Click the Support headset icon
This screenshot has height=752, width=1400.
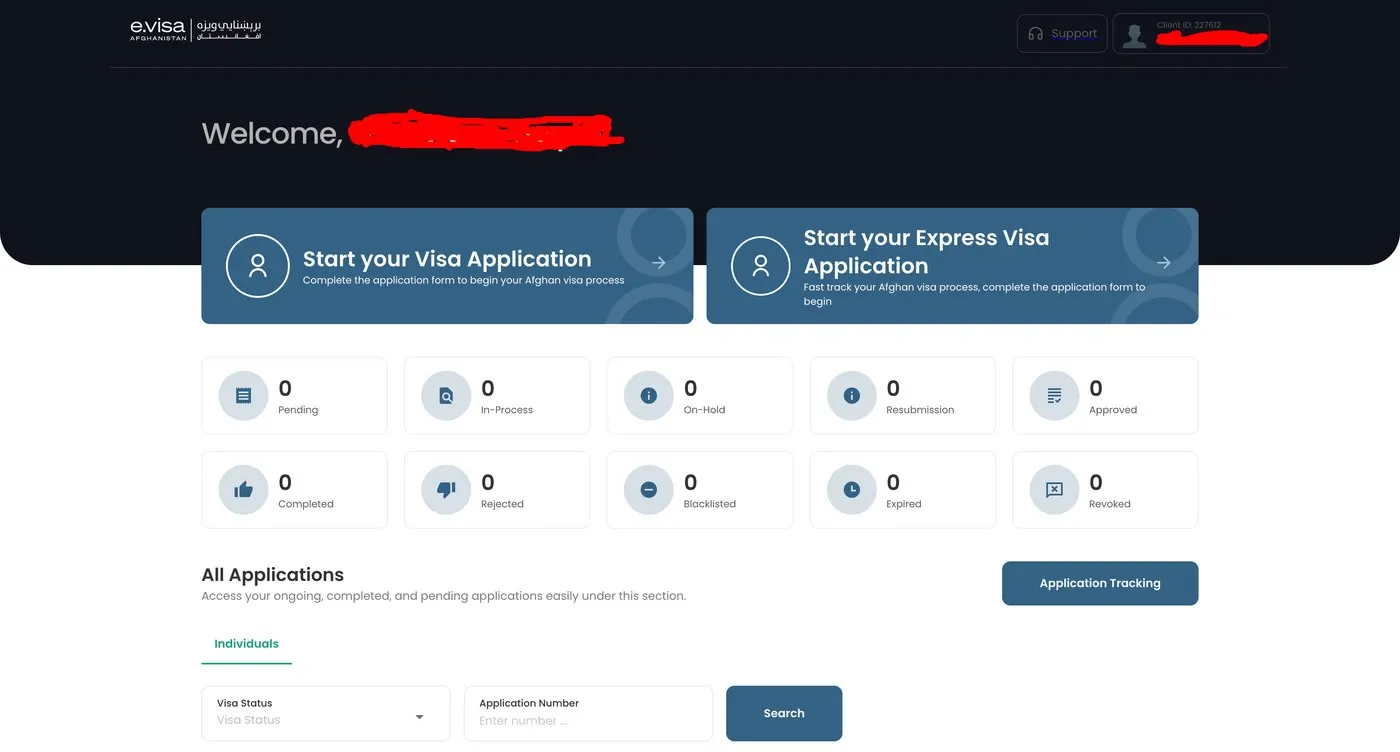pos(1035,34)
